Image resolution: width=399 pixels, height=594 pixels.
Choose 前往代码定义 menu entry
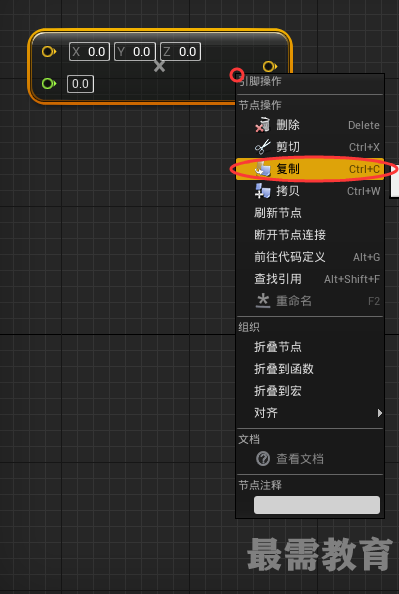click(x=310, y=257)
